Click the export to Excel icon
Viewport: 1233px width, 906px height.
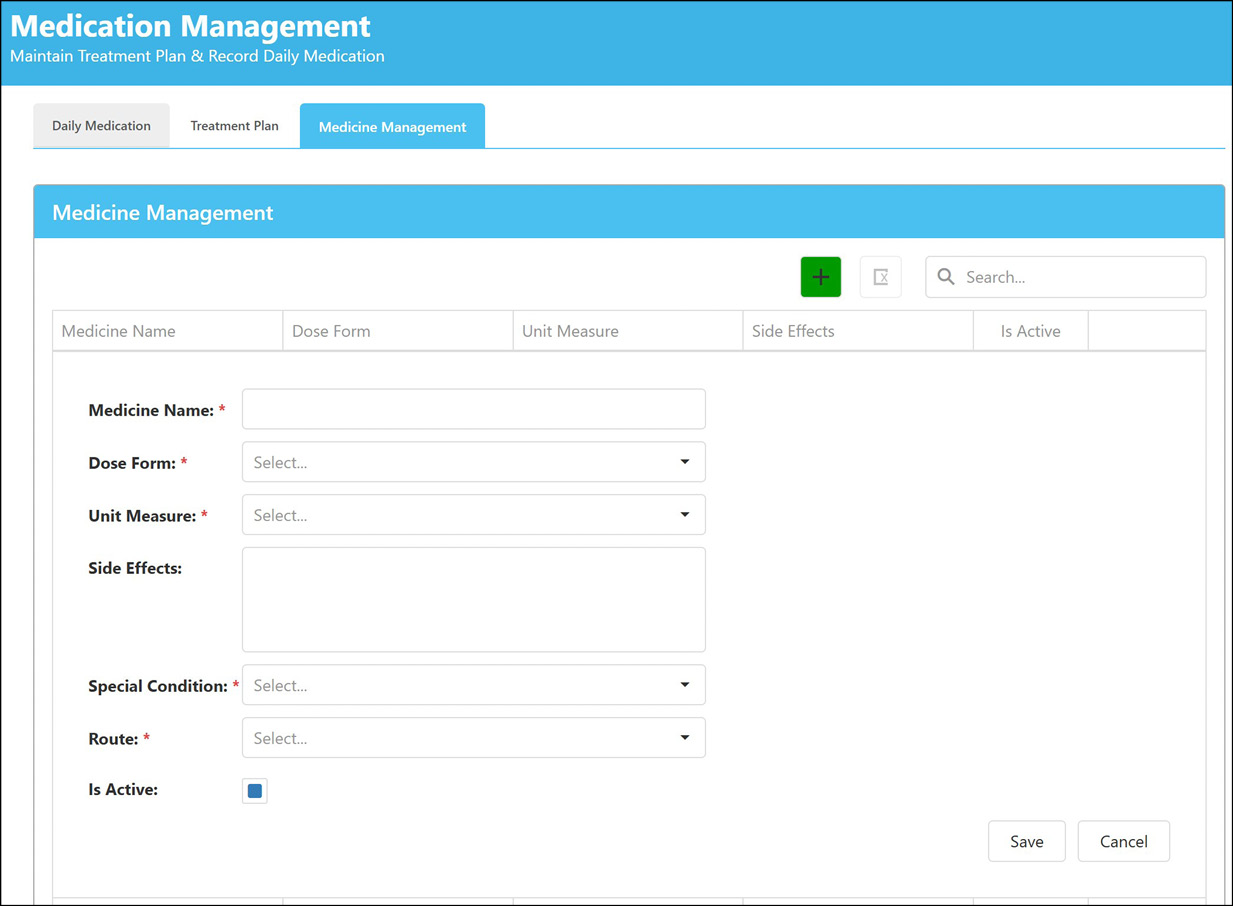click(x=880, y=277)
